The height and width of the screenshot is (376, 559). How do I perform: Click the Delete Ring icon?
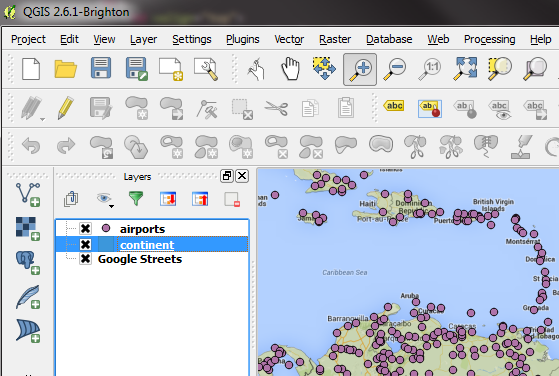point(276,146)
